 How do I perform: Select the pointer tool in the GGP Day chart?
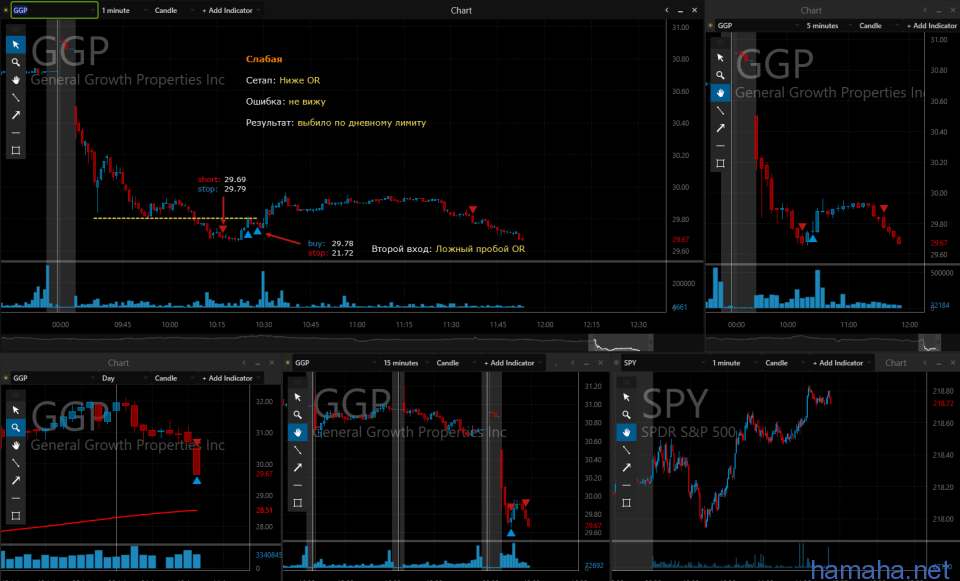[x=16, y=410]
